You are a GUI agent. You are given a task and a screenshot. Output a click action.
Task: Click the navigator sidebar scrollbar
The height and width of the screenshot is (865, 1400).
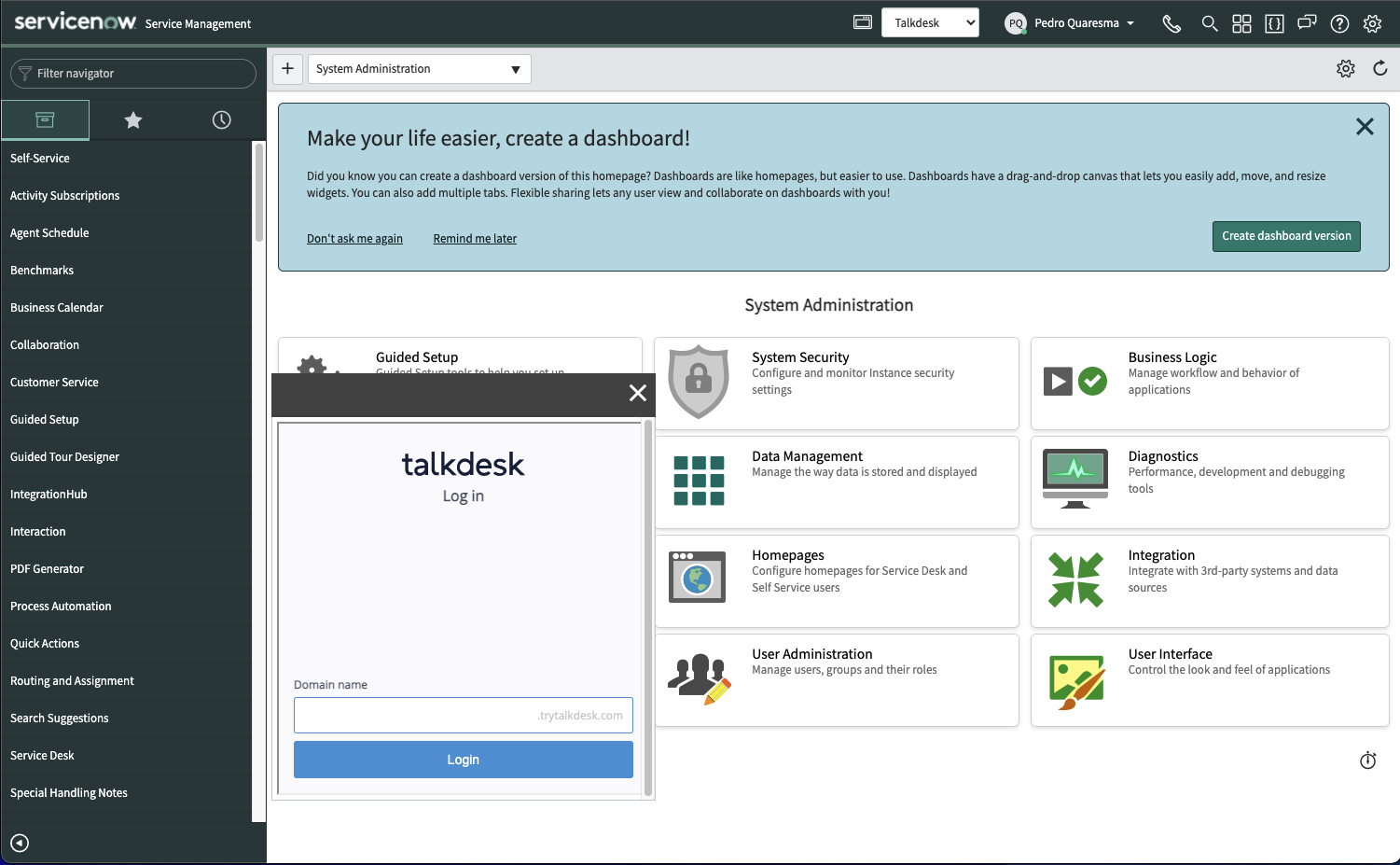(x=259, y=192)
